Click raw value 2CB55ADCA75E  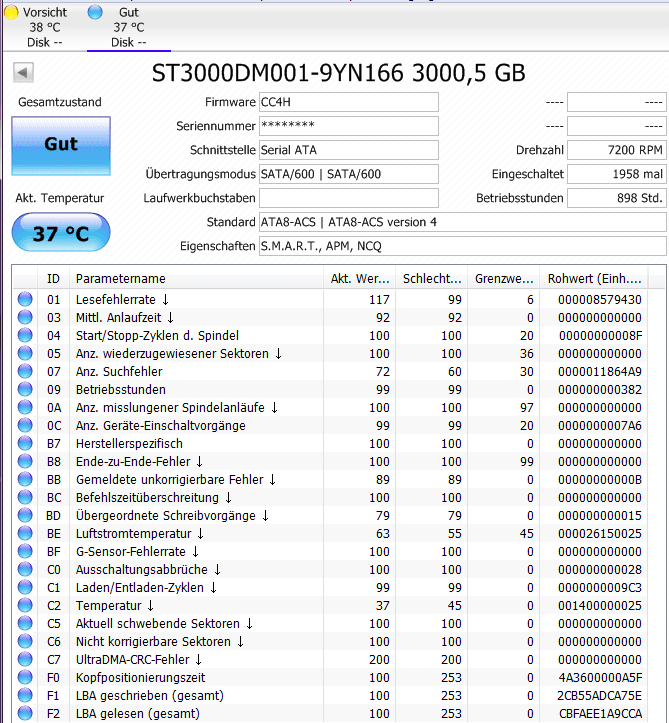[x=599, y=695]
